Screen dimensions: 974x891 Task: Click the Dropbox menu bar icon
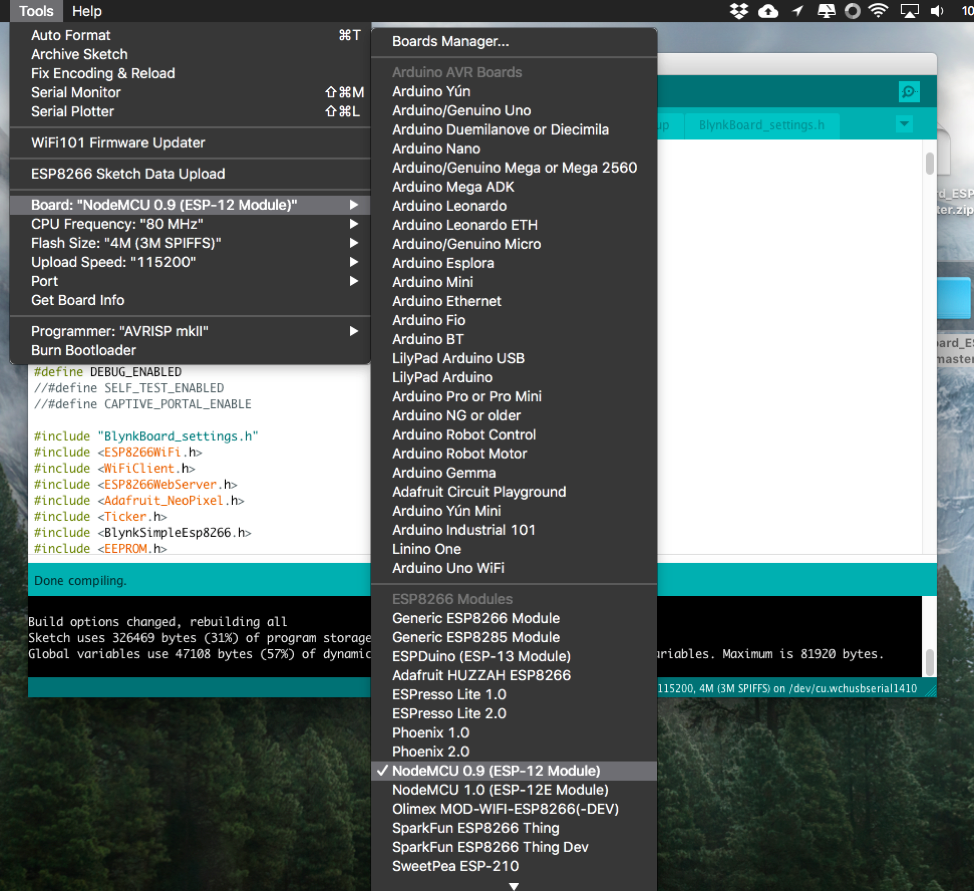pos(739,11)
